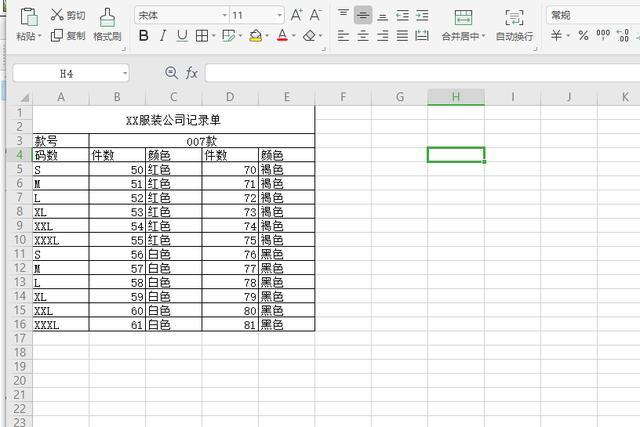Click the wrap text (自动换行) button
This screenshot has width=640, height=427.
tap(514, 25)
